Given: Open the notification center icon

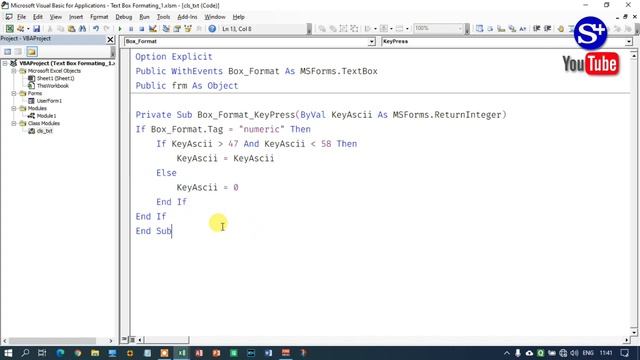Looking at the screenshot, I should coord(624,353).
